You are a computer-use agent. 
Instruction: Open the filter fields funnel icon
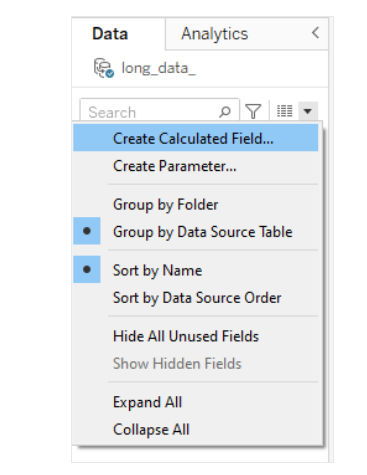253,111
